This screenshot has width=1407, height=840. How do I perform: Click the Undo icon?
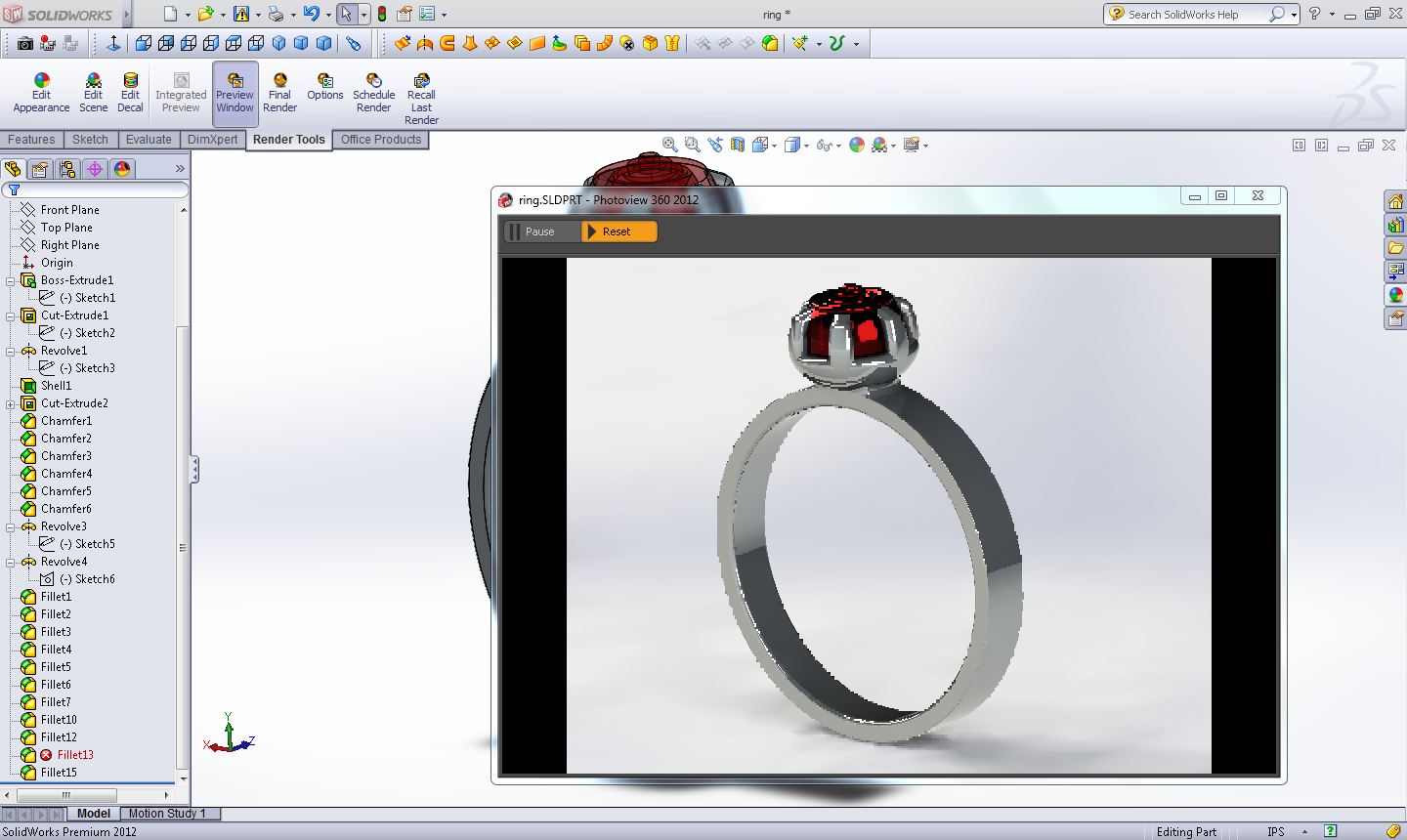(x=311, y=14)
